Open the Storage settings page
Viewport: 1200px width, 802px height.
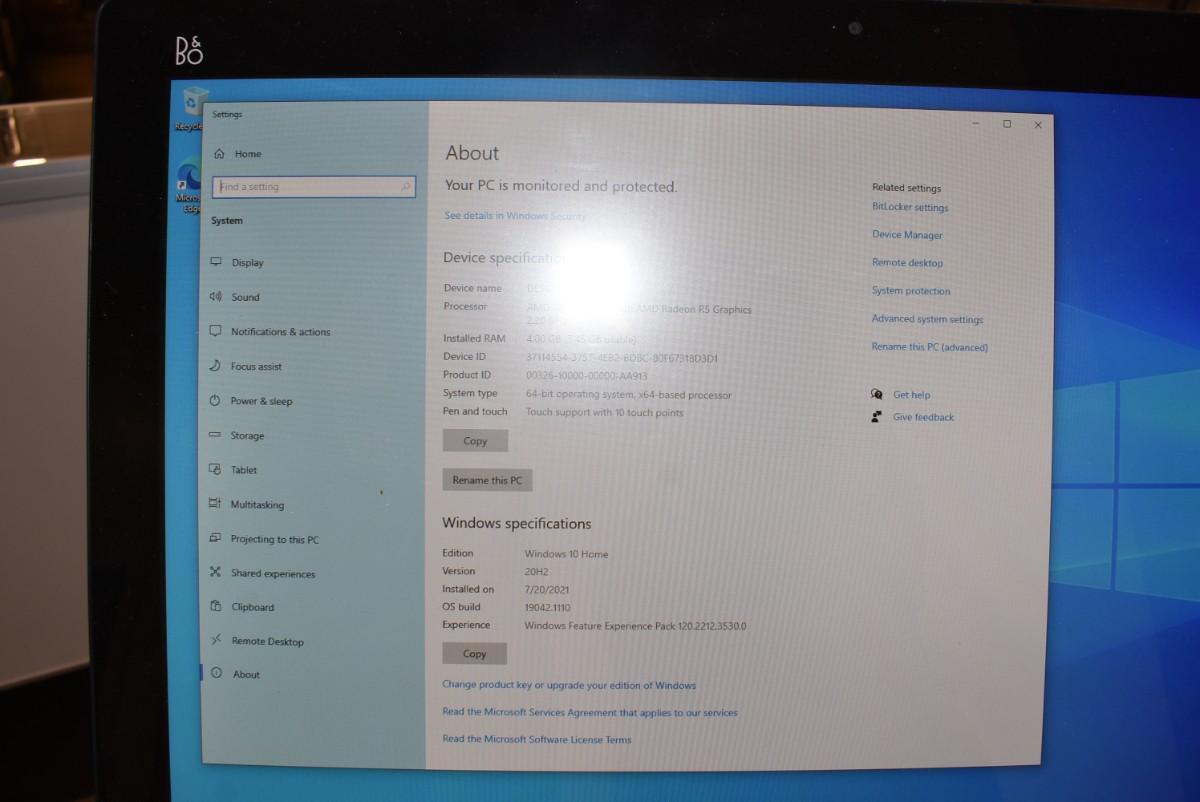pyautogui.click(x=247, y=436)
